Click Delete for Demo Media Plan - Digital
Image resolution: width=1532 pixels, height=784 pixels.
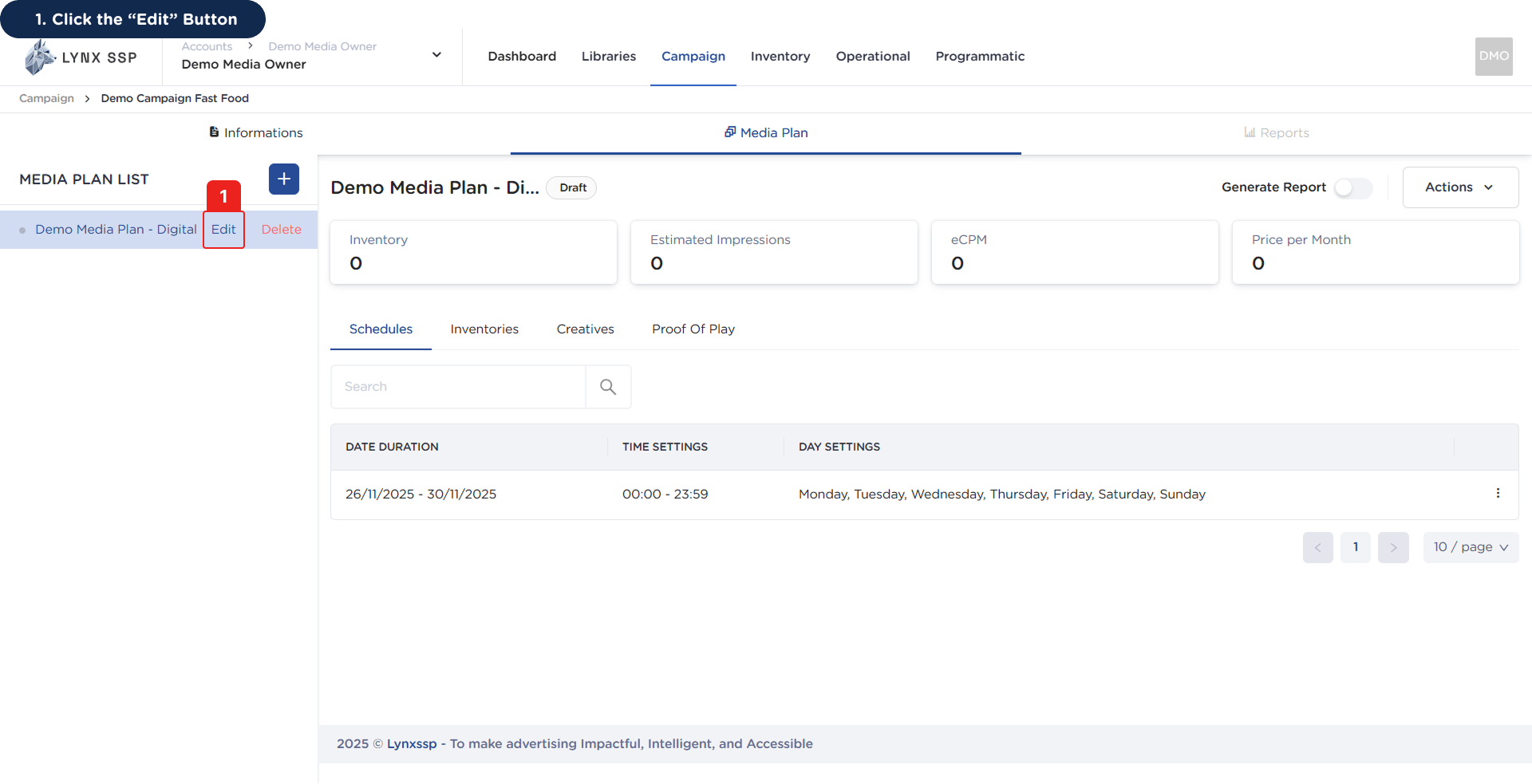click(x=282, y=230)
